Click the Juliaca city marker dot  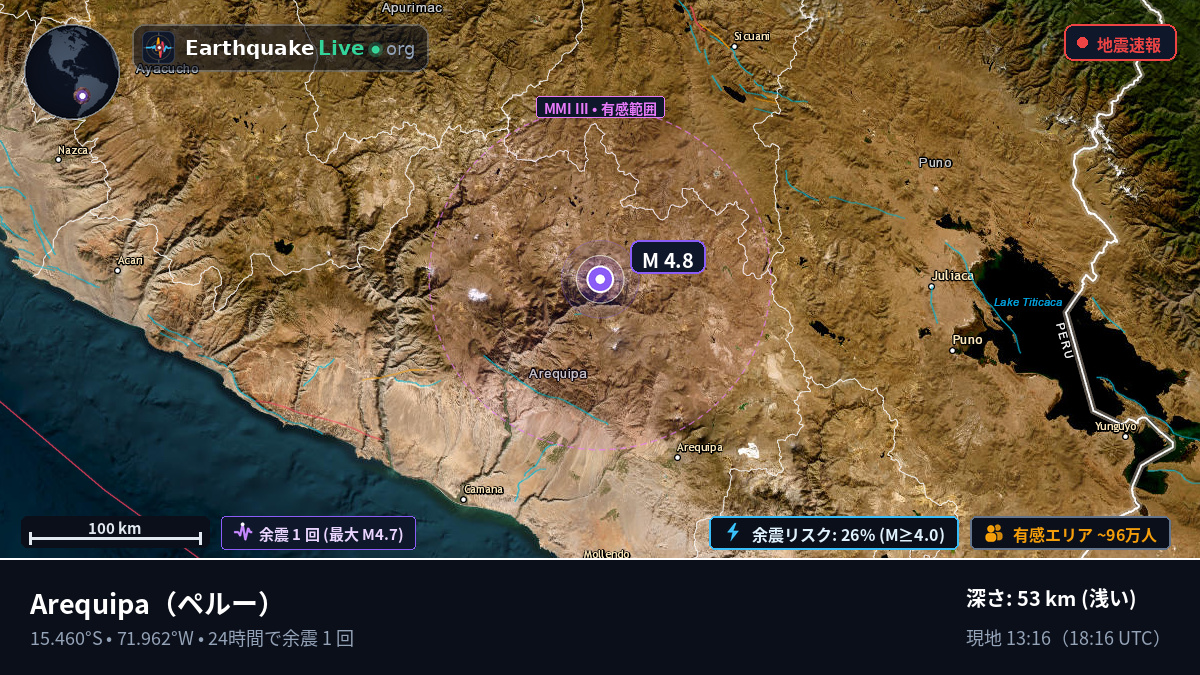click(x=931, y=286)
